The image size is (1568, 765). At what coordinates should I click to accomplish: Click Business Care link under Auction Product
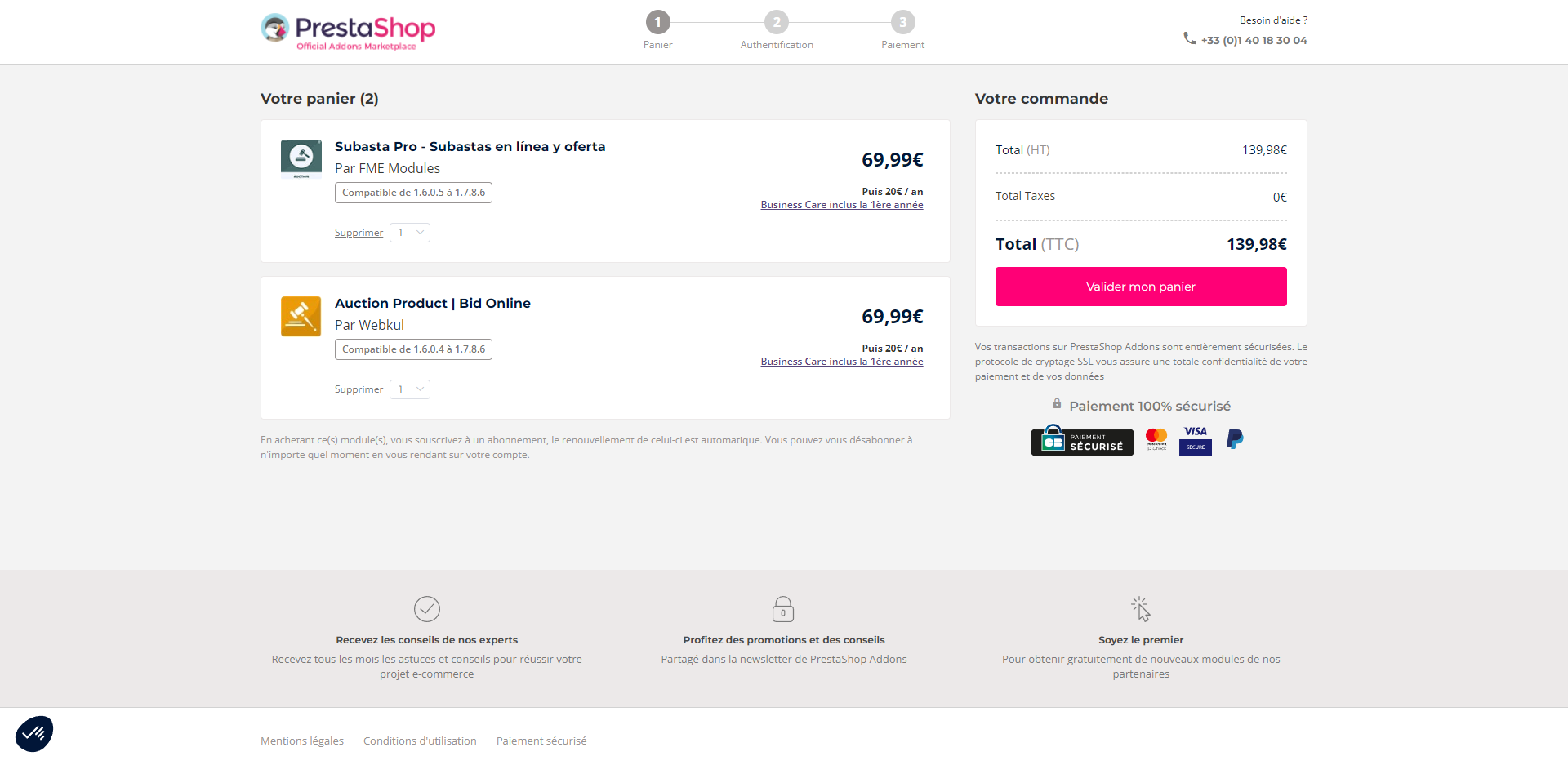841,362
